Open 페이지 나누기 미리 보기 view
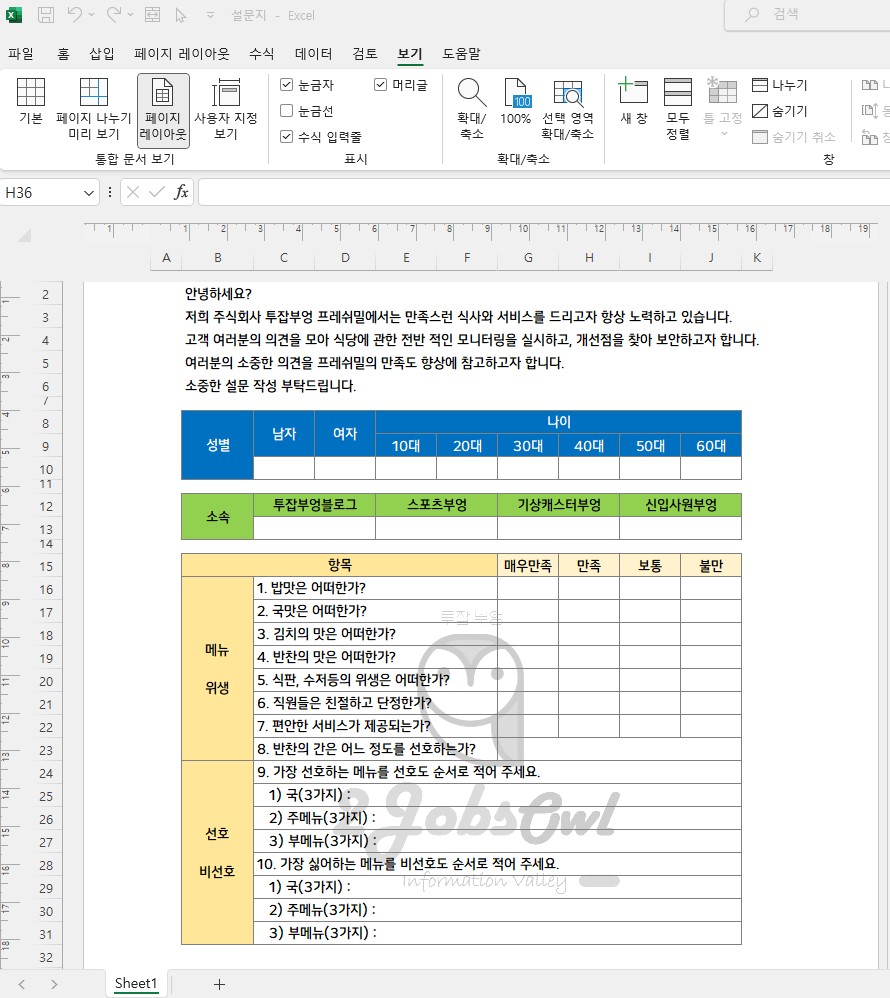Viewport: 890px width, 998px height. click(94, 109)
